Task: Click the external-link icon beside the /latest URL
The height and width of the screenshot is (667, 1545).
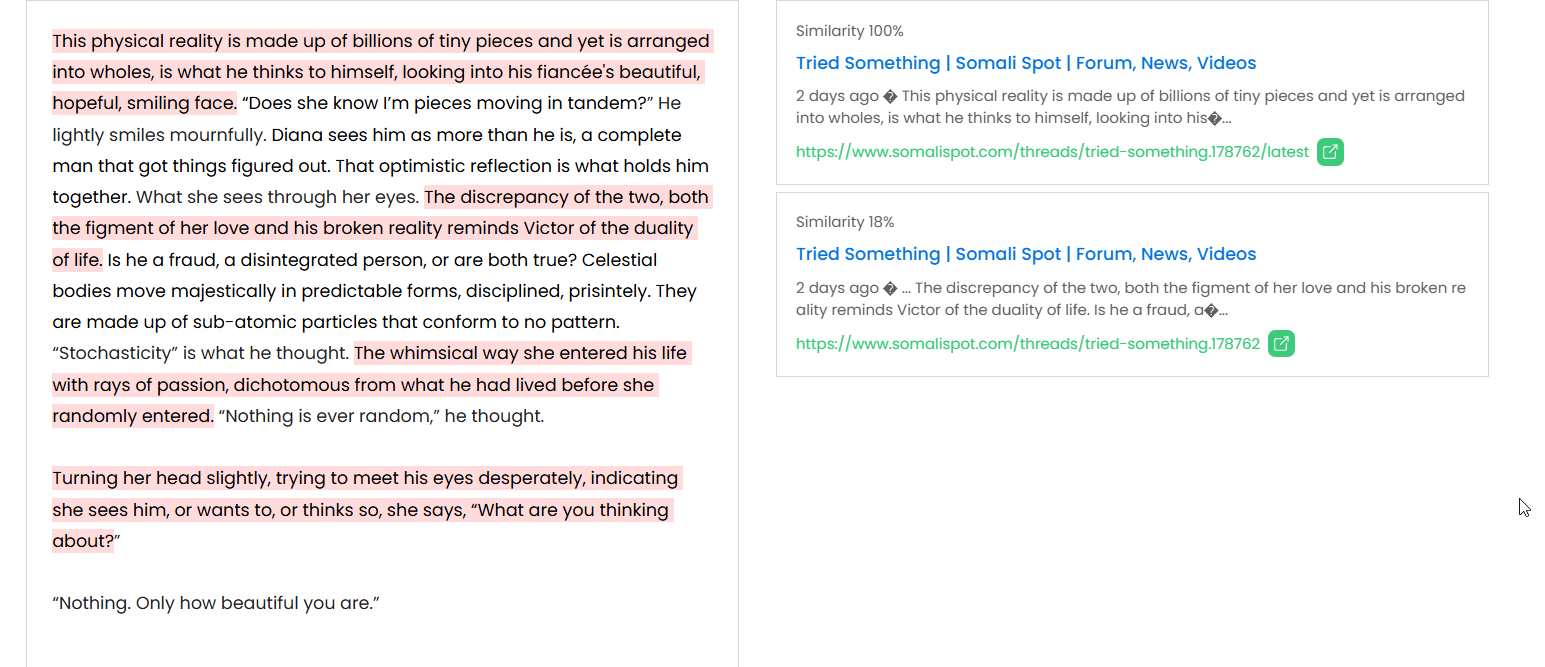Action: tap(1330, 152)
